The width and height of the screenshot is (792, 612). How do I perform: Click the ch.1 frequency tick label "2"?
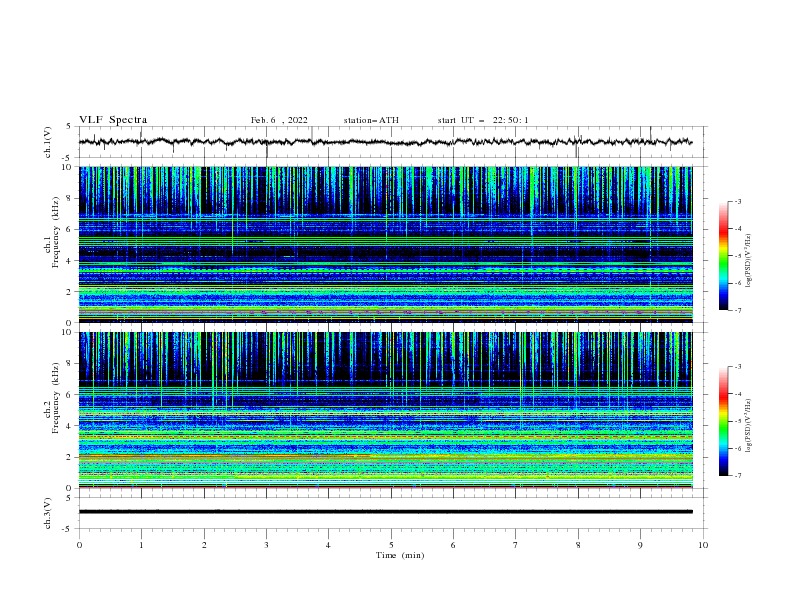point(69,291)
